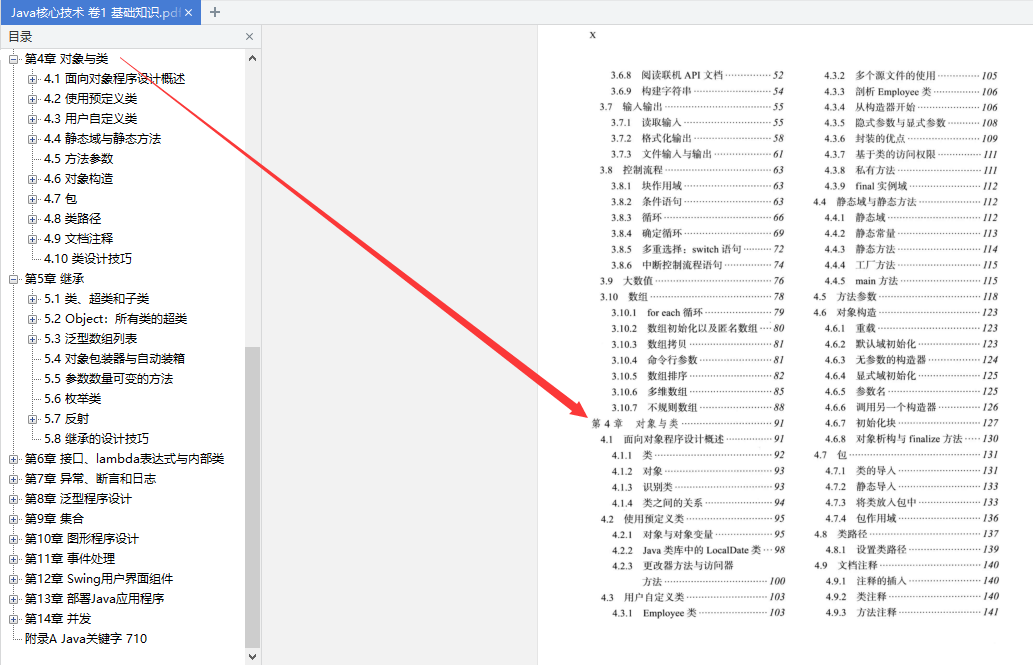Expand 第8章 泛型程序设计 node
This screenshot has height=665, width=1033.
click(x=13, y=499)
